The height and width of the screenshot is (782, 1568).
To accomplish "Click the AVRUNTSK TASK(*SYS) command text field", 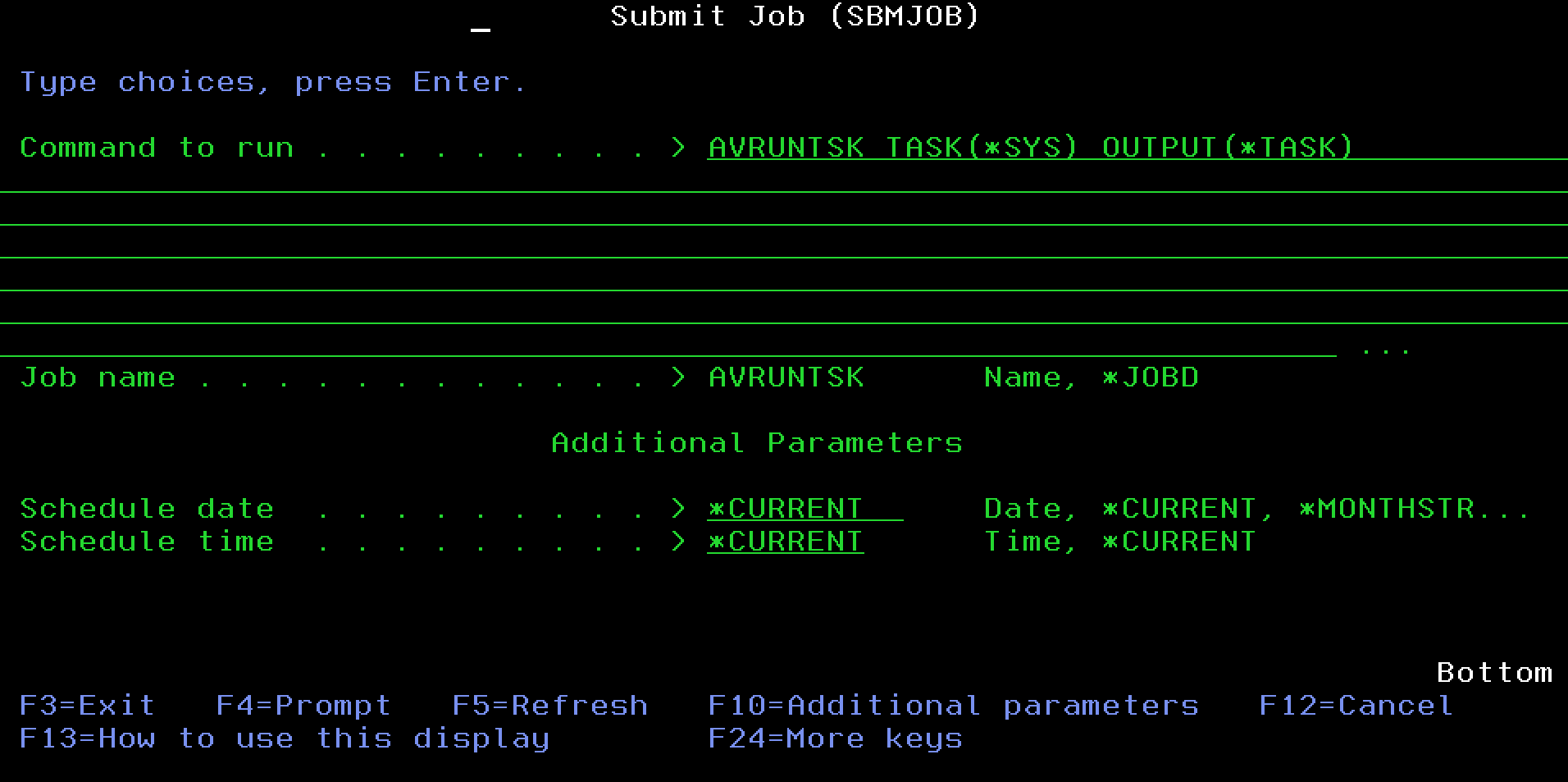I will pyautogui.click(x=1030, y=148).
